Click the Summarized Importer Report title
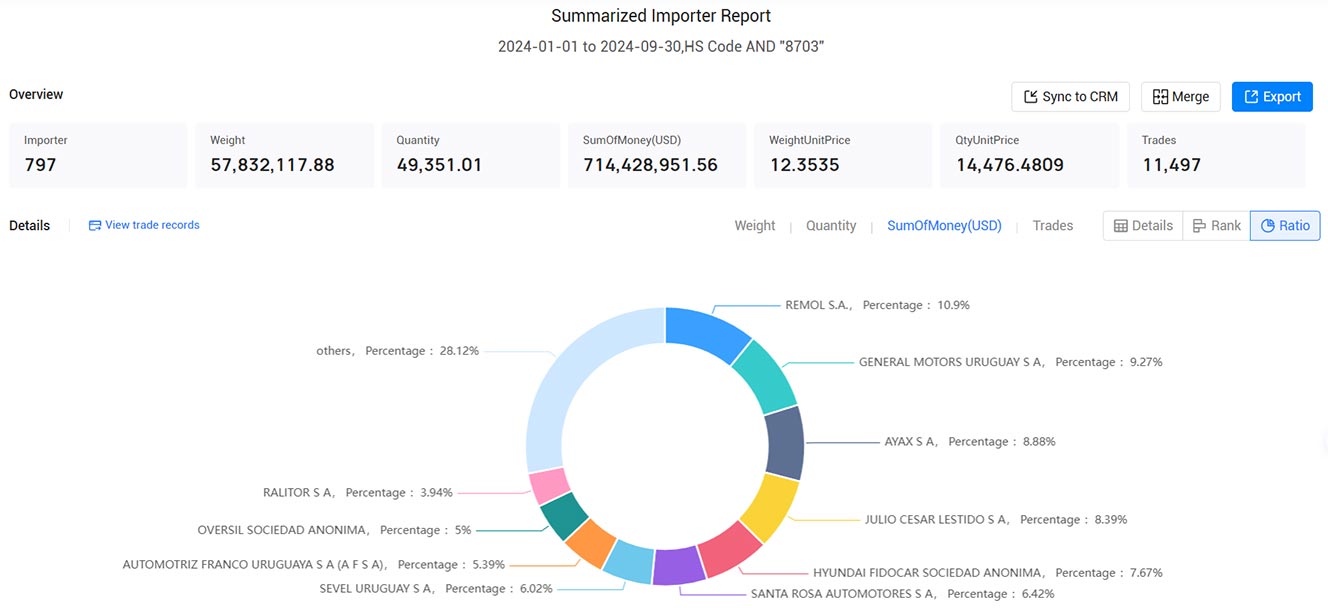 pyautogui.click(x=661, y=16)
